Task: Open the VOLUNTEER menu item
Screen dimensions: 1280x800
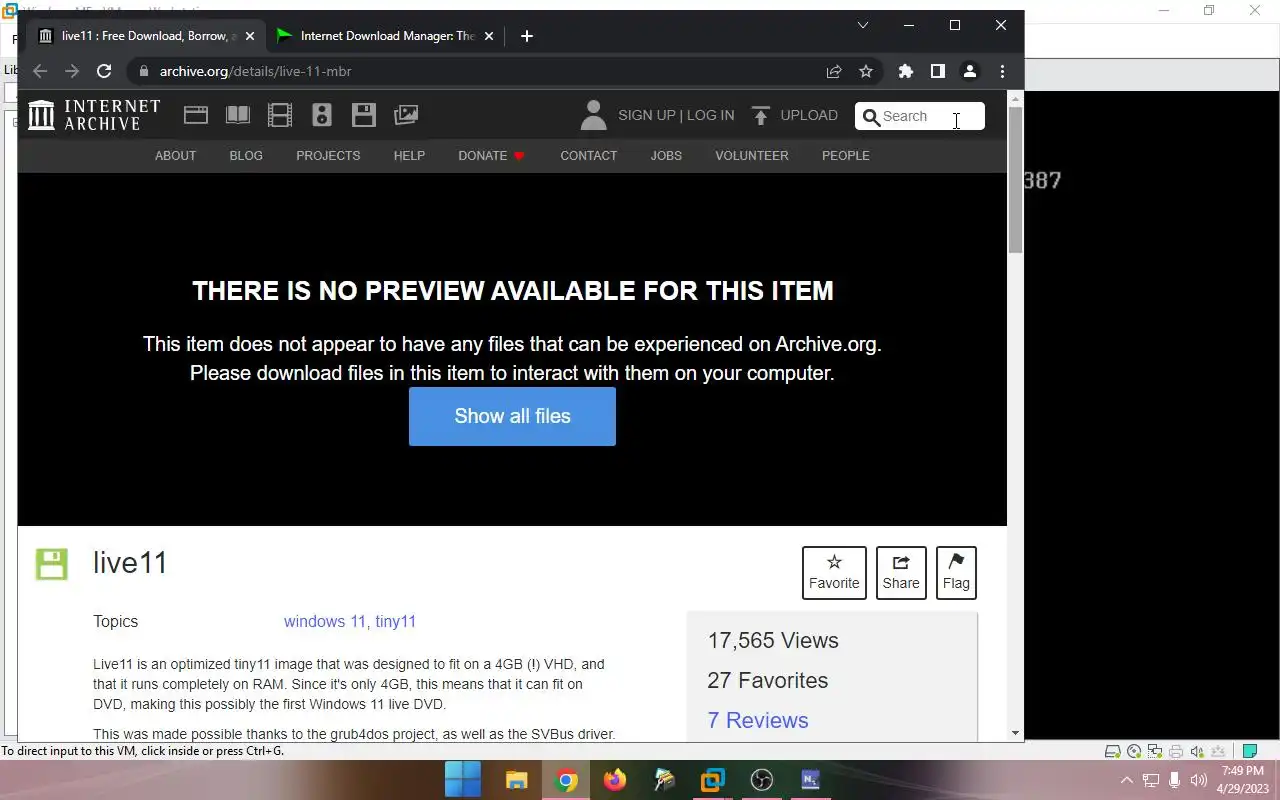Action: [752, 155]
